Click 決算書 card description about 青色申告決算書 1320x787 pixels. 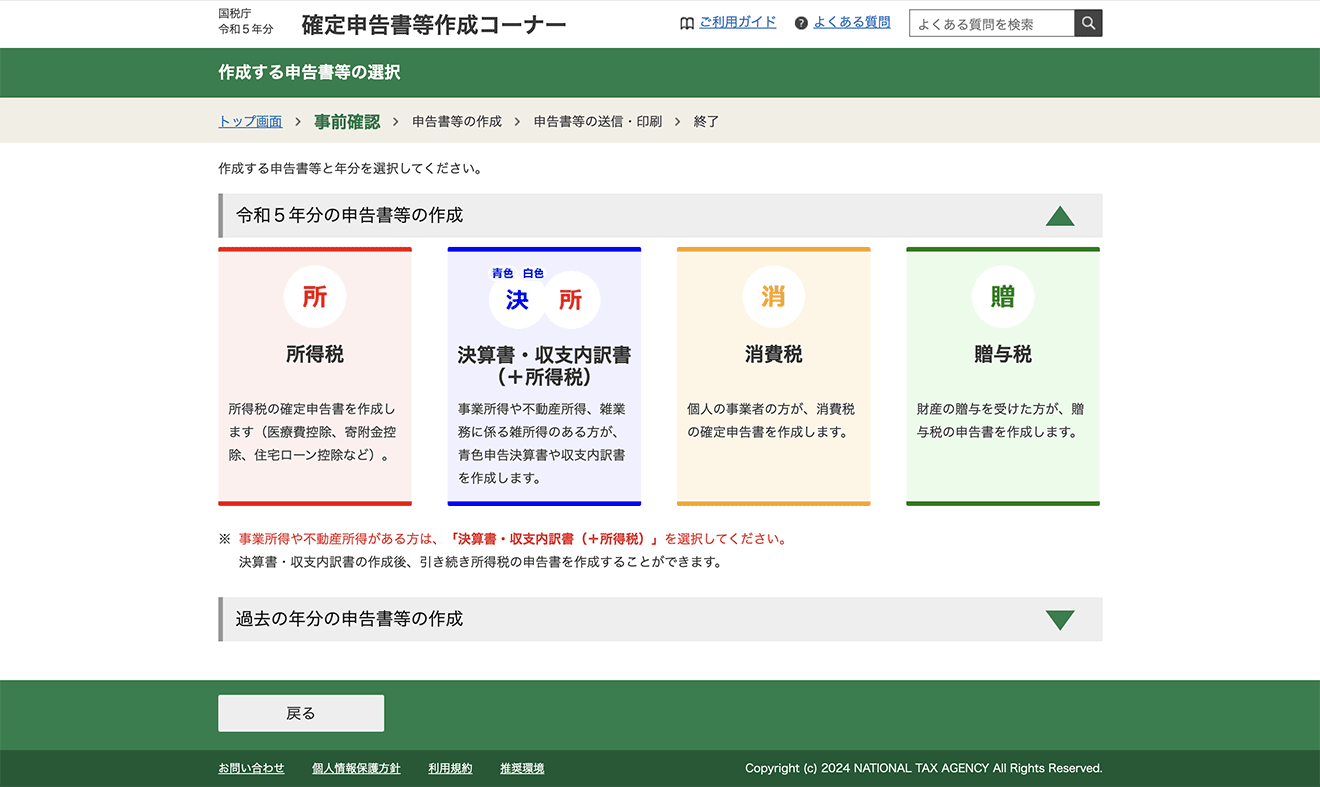coord(544,443)
